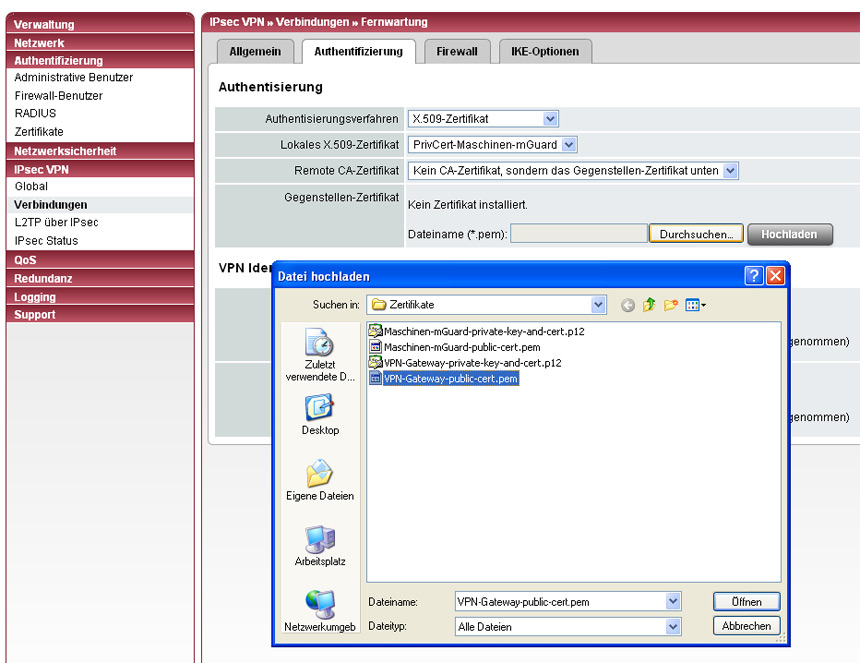This screenshot has height=663, width=860.
Task: Go up one folder level icon
Action: coord(649,305)
